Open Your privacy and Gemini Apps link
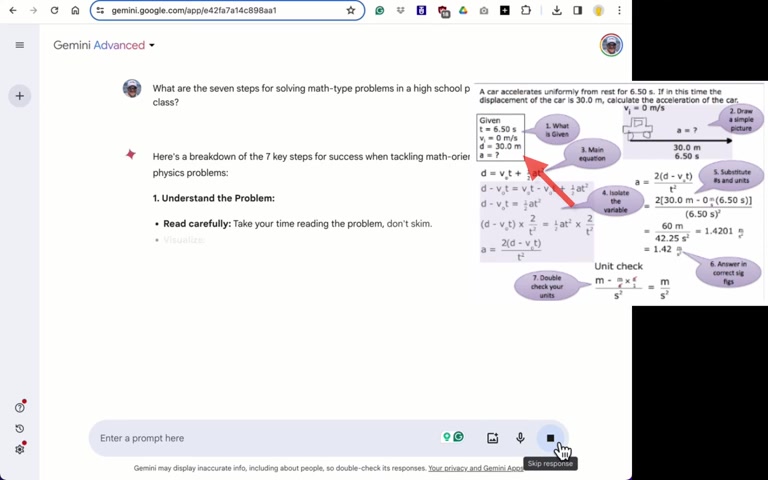768x480 pixels. point(476,468)
